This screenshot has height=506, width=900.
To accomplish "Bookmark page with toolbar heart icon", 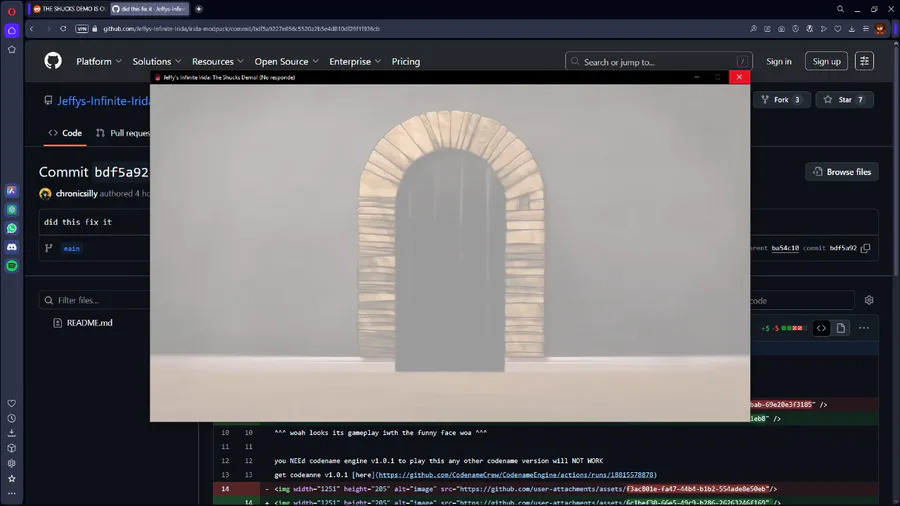I will [837, 29].
